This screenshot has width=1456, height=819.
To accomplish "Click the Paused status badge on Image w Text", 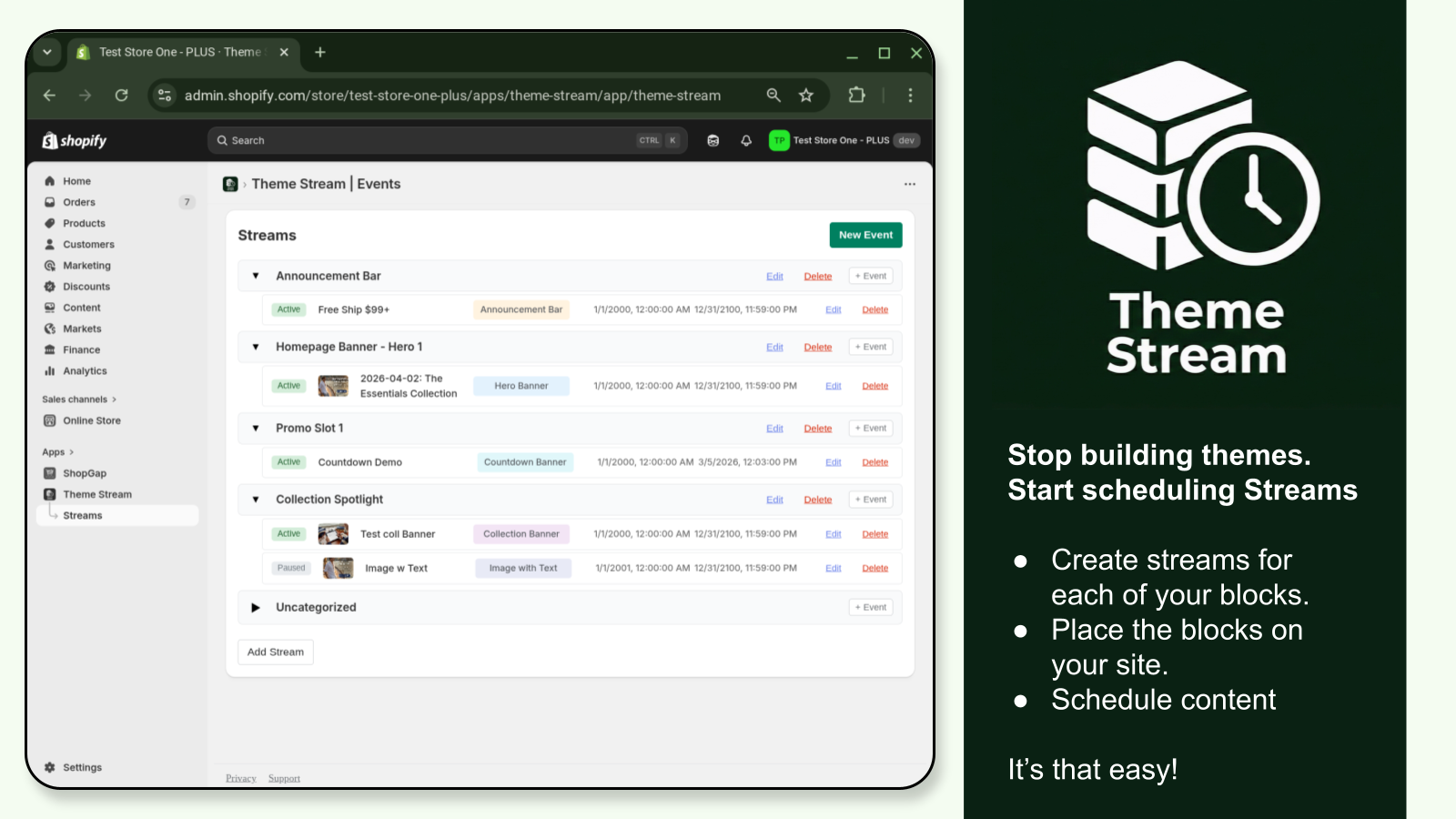I will click(291, 568).
